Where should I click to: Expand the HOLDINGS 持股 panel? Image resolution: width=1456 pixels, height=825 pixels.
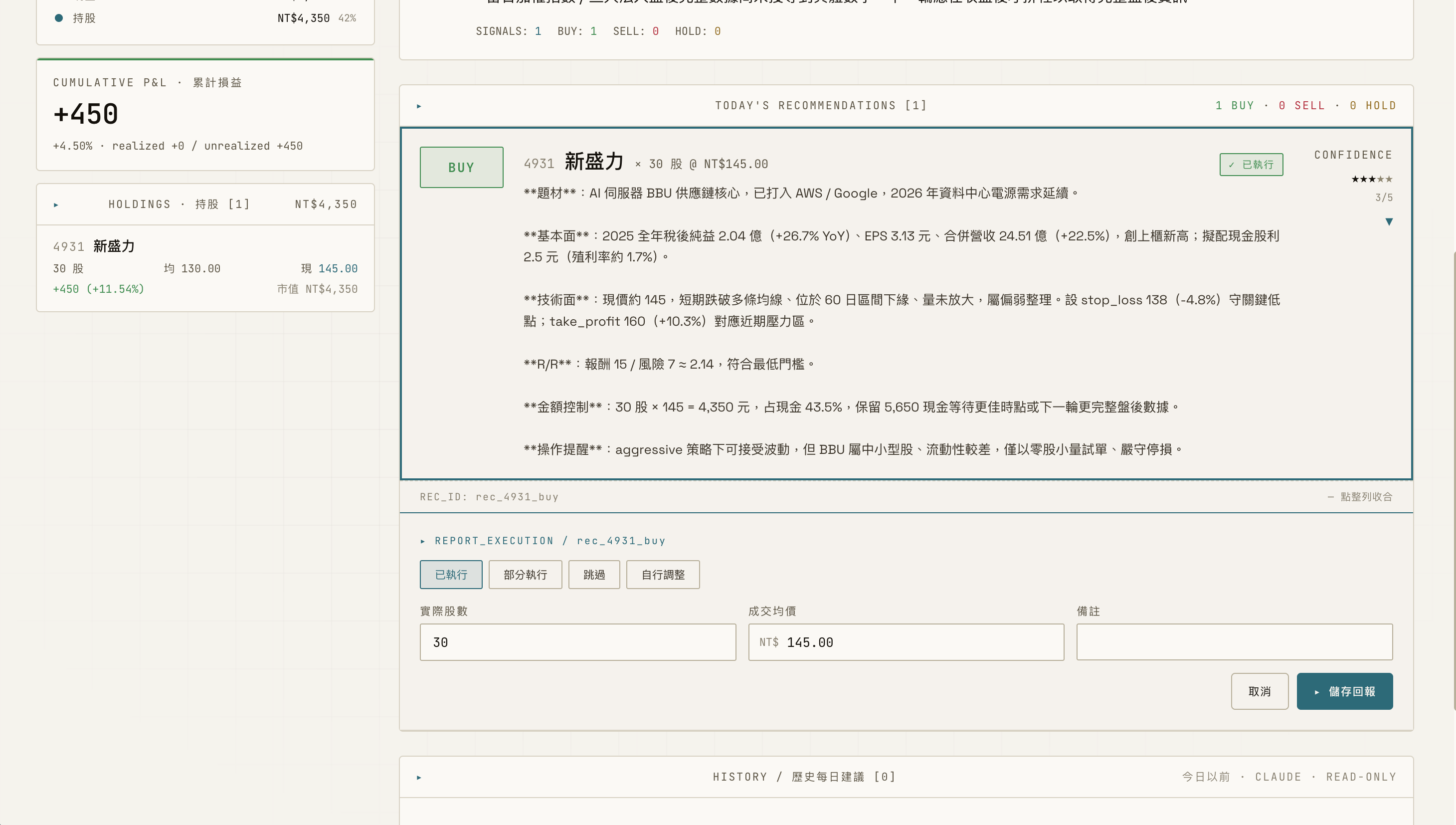click(x=56, y=204)
